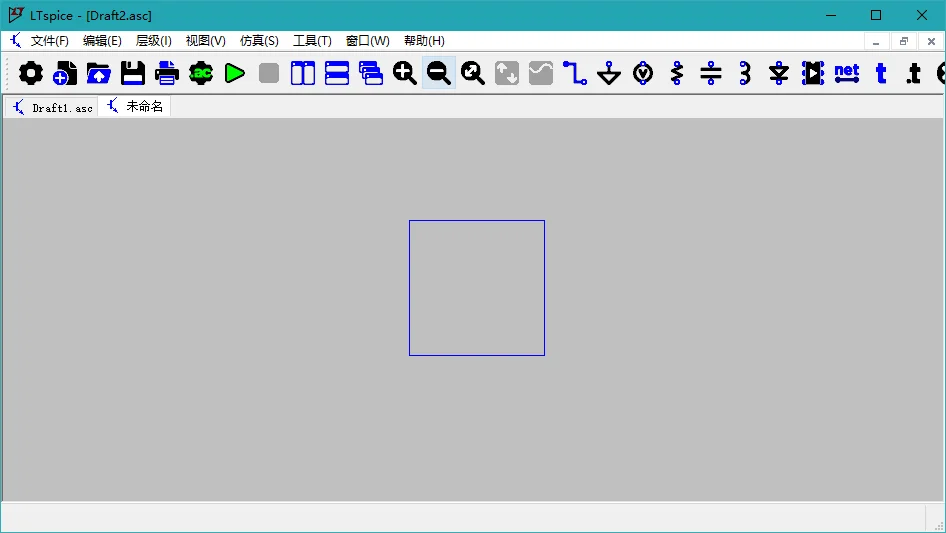Screen dimensions: 946x533
Task: Minimize the inner document window
Action: (x=876, y=42)
